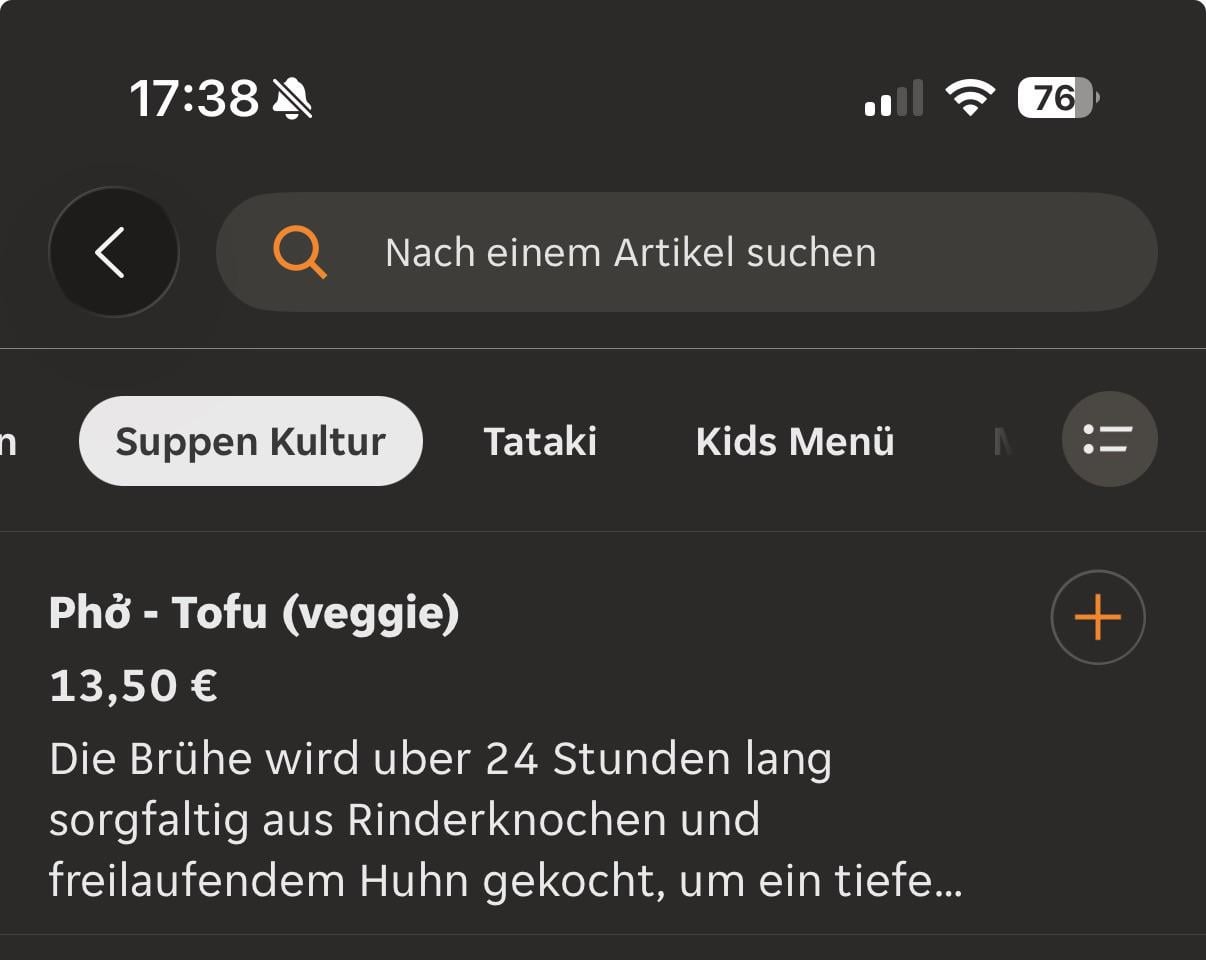
Task: Tap the Wi-Fi status icon
Action: (969, 98)
